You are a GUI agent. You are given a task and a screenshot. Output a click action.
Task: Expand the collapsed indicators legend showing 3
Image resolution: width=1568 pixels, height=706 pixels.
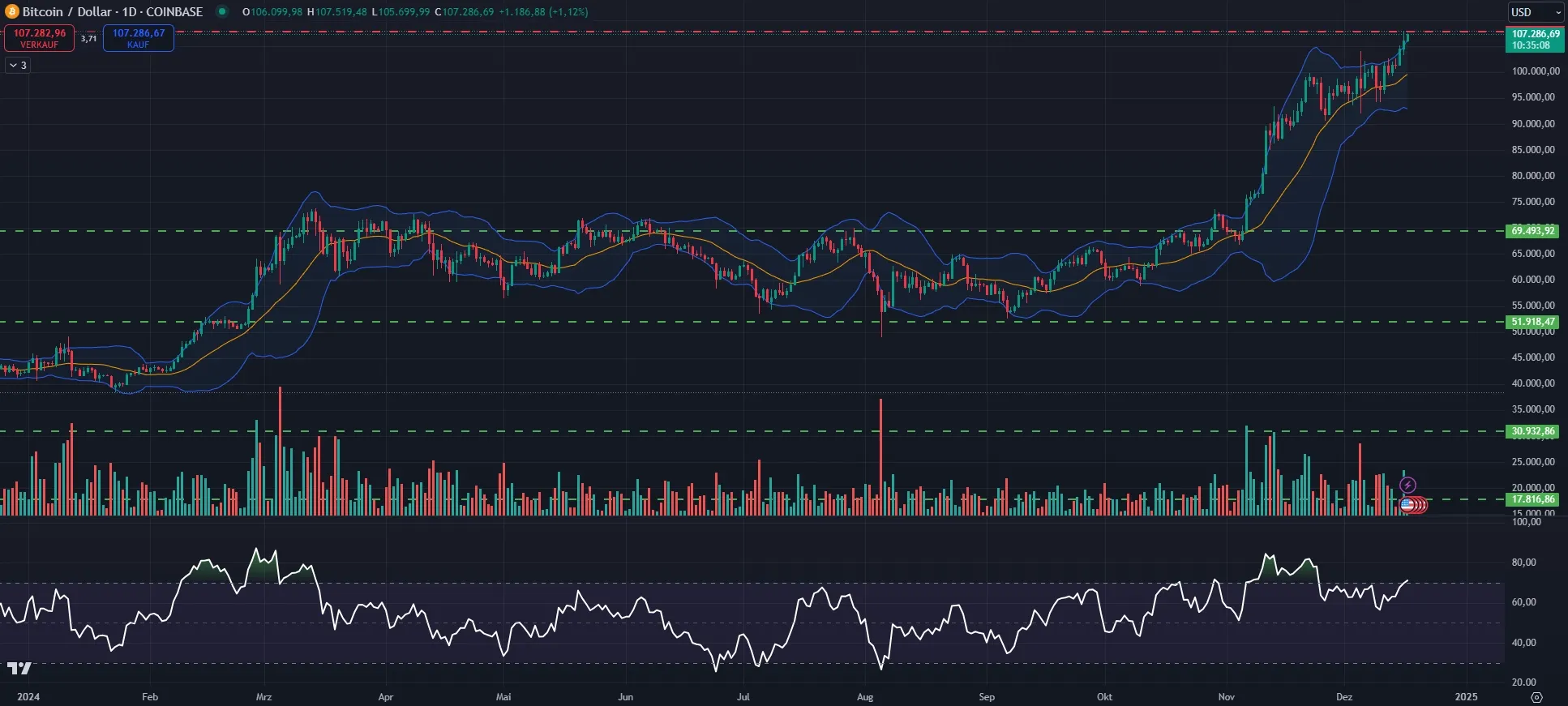click(x=18, y=65)
